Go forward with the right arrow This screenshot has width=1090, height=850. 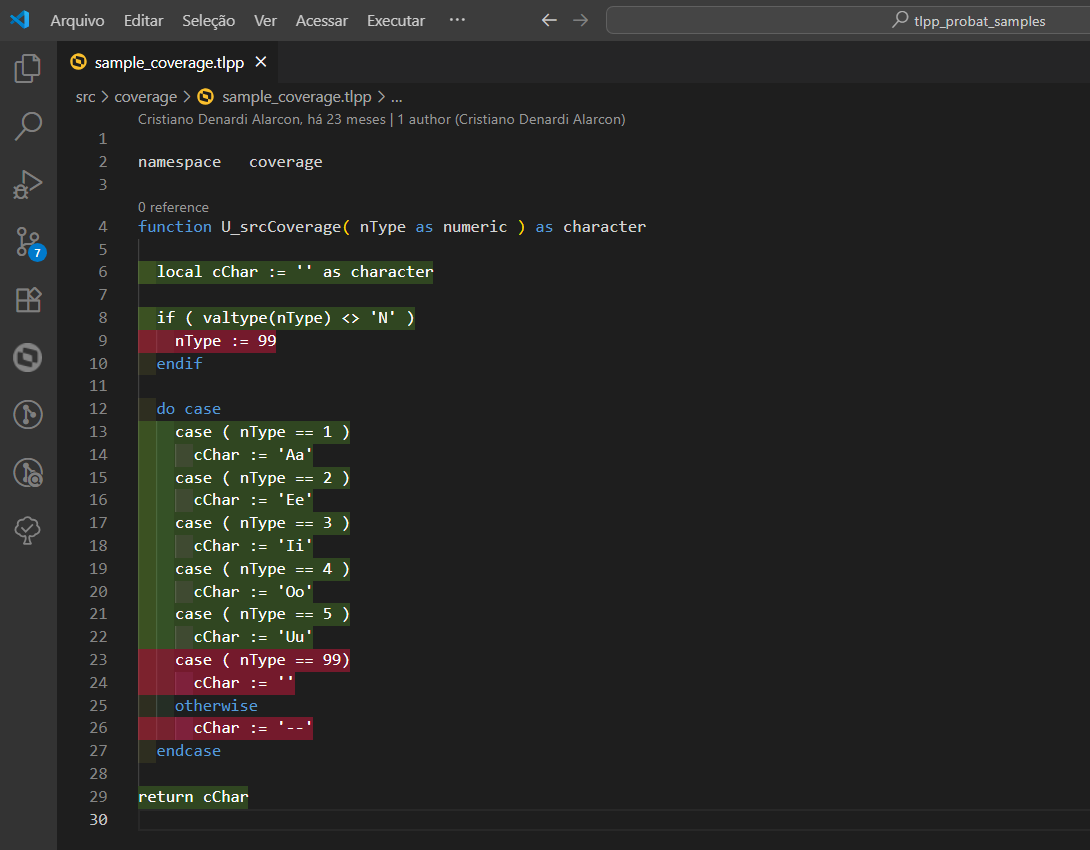[x=580, y=20]
